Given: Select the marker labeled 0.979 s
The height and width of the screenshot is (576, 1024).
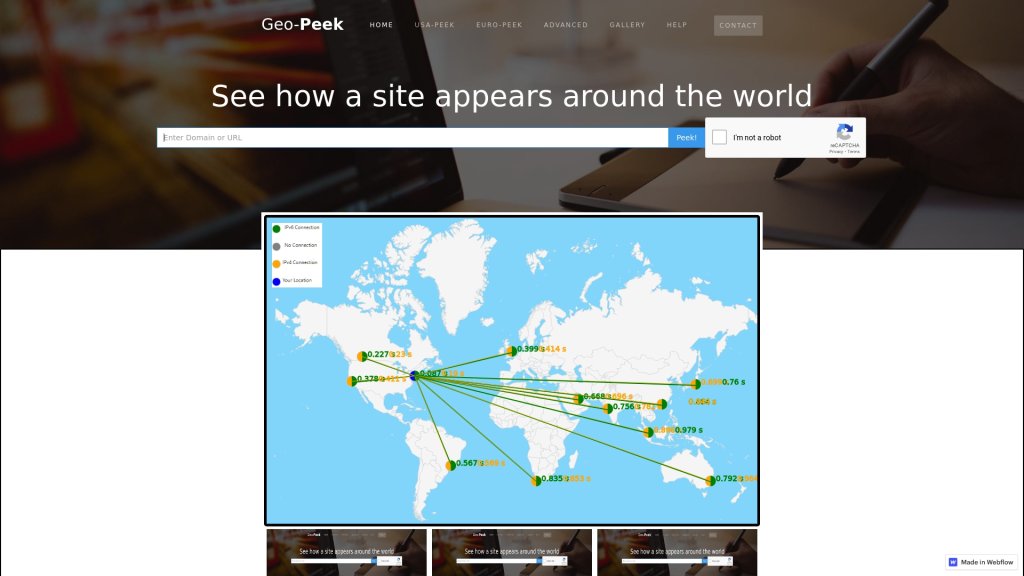Looking at the screenshot, I should 648,432.
